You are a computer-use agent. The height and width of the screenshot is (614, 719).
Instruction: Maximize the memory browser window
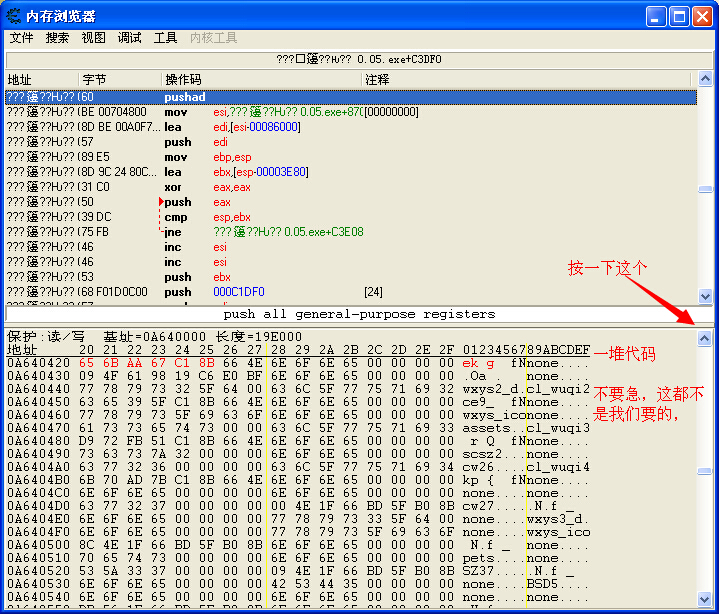point(681,17)
